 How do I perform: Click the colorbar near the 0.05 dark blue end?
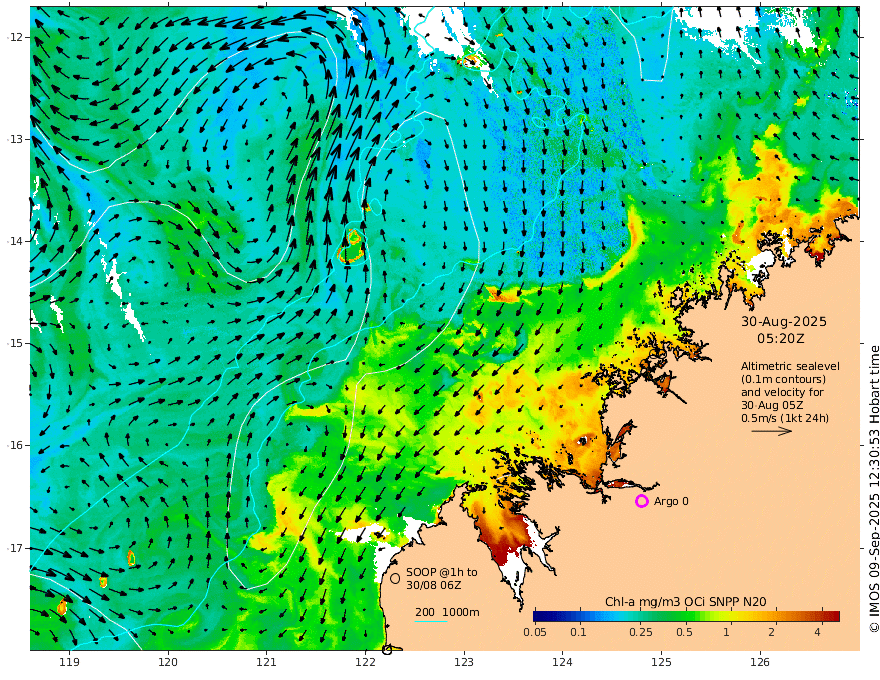coord(538,617)
